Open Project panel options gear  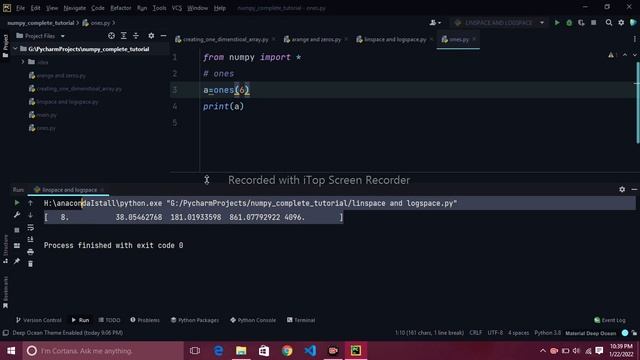151,36
